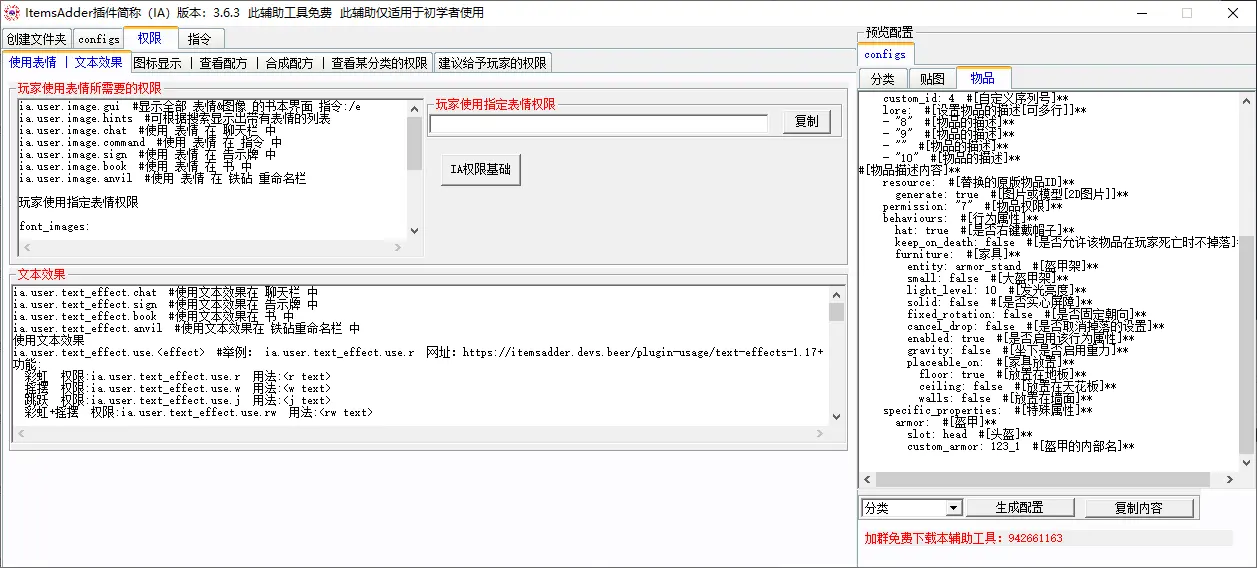Viewport: 1257px width, 568px height.
Task: Click scrollbar thumb of emoji permissions list
Action: point(415,143)
